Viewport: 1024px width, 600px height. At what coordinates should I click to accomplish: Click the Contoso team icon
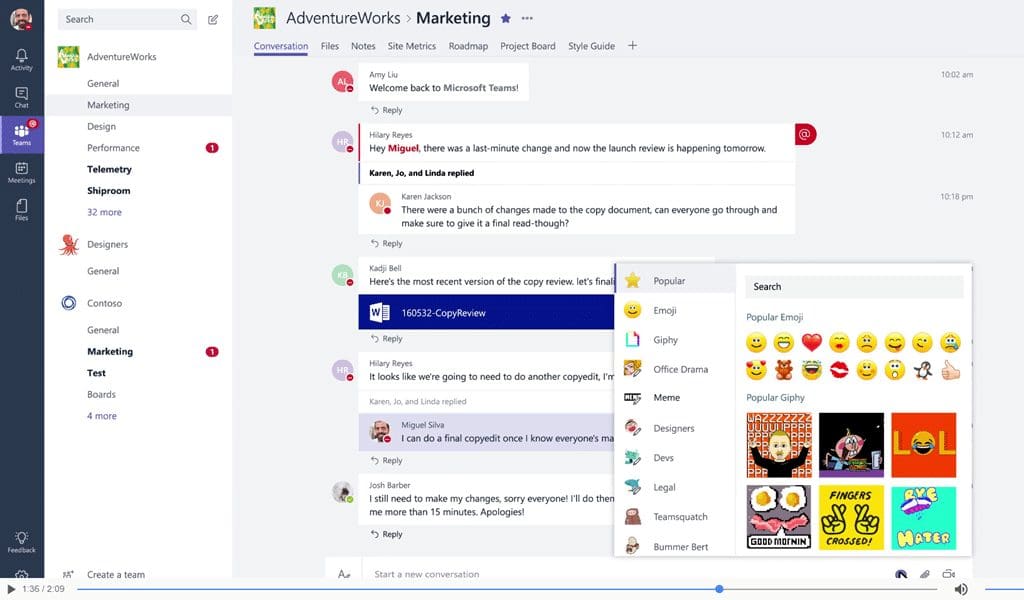point(69,303)
